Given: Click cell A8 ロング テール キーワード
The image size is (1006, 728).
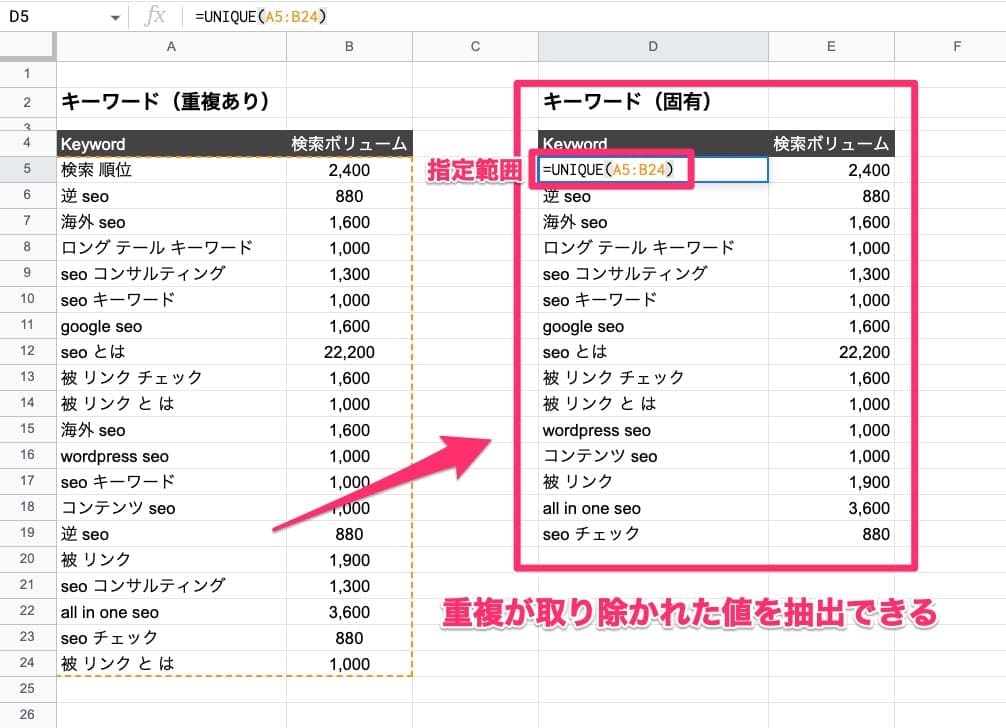Looking at the screenshot, I should (171, 248).
